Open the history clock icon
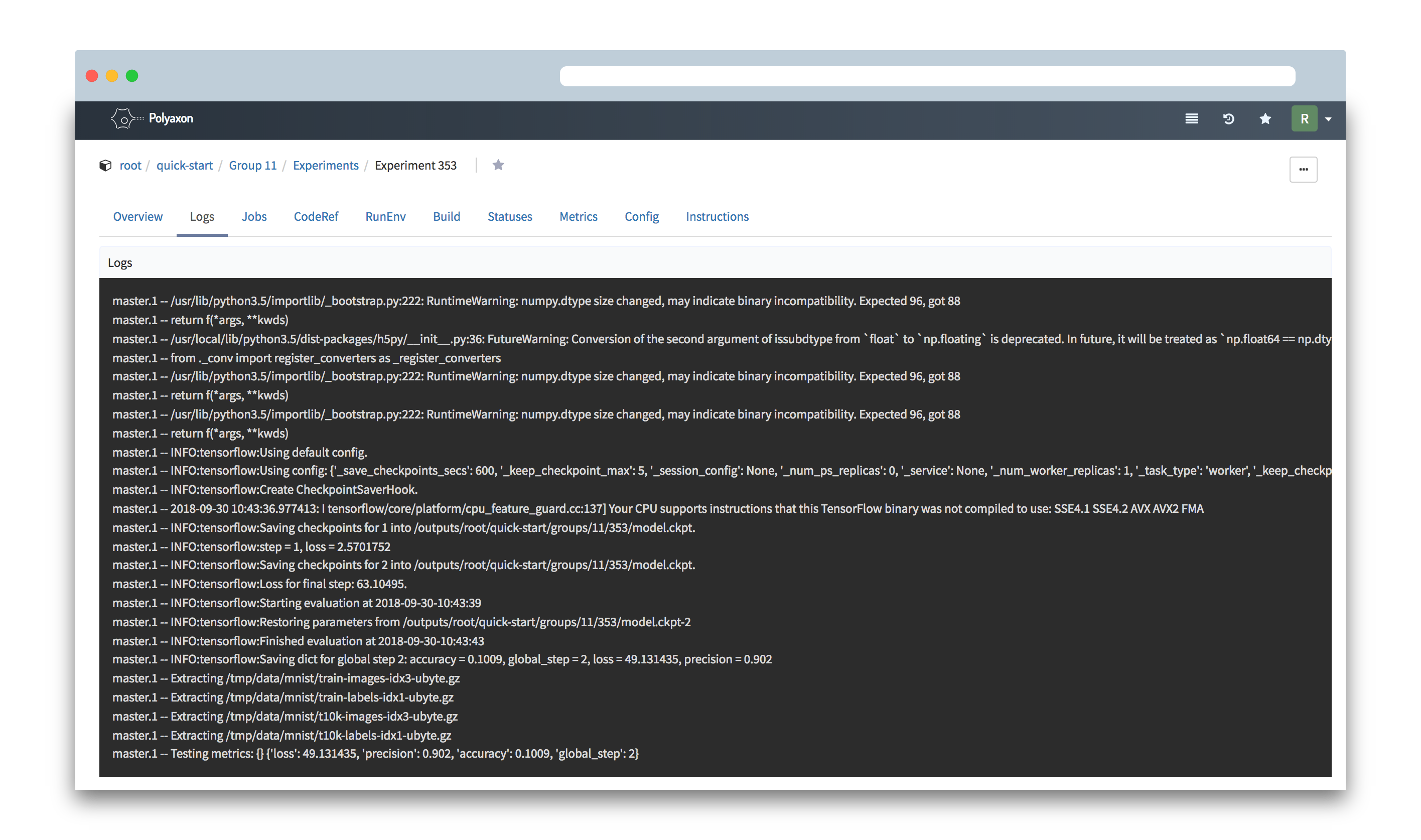This screenshot has width=1421, height=840. click(x=1229, y=119)
